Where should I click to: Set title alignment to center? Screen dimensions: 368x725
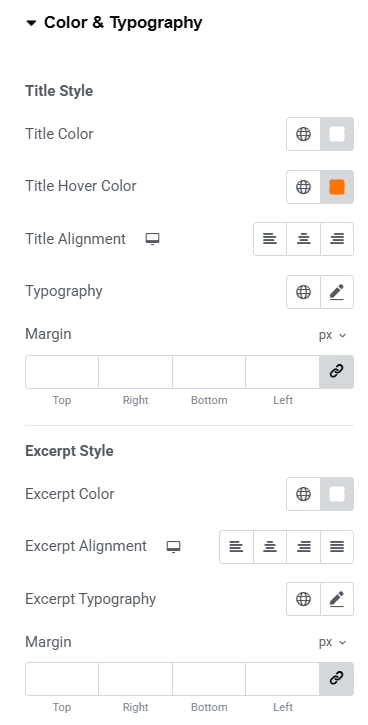tap(303, 239)
